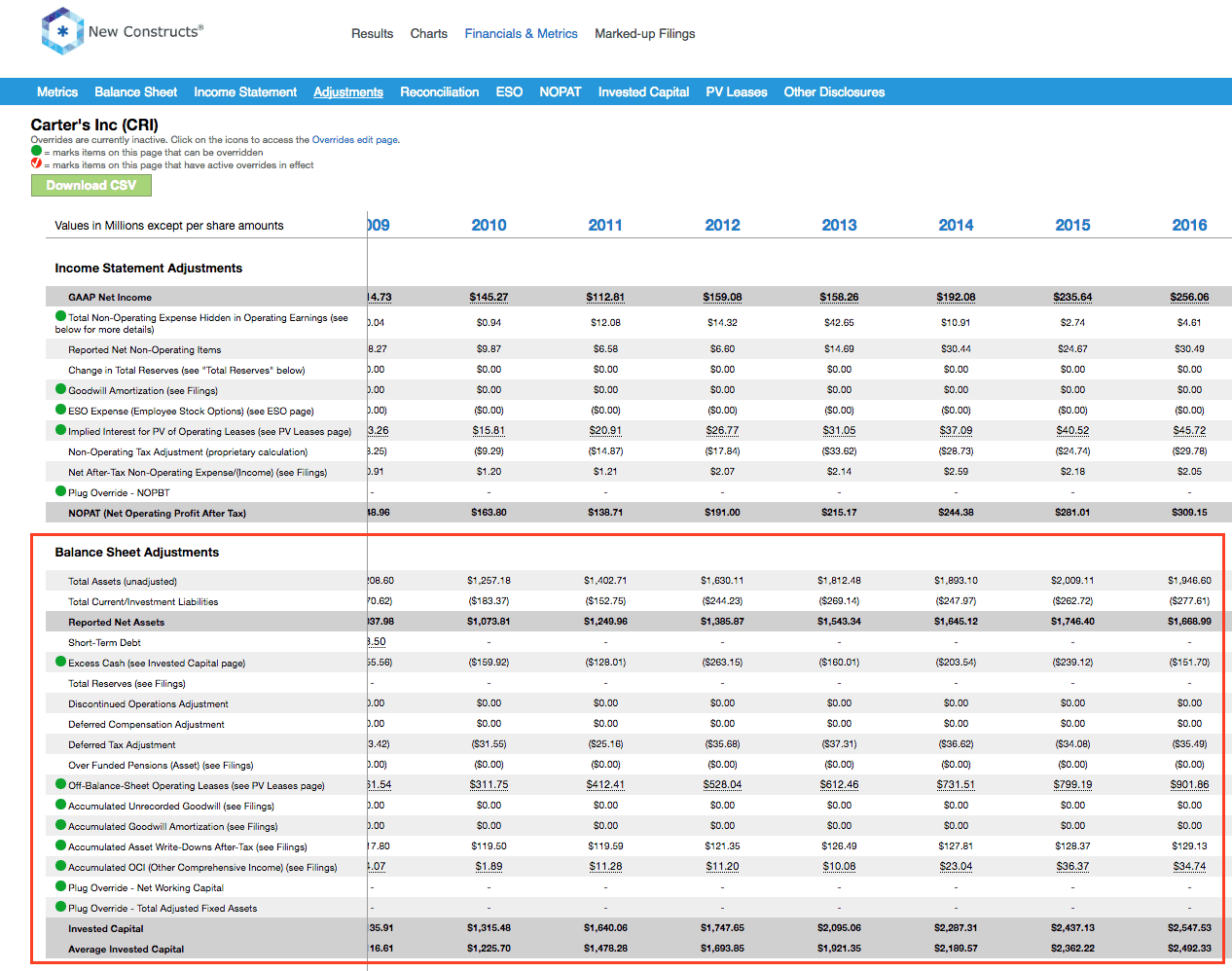Screen dimensions: 1232x971
Task: Click Off-Balance-Sheet Operating Leases value $311.75
Action: click(x=489, y=784)
